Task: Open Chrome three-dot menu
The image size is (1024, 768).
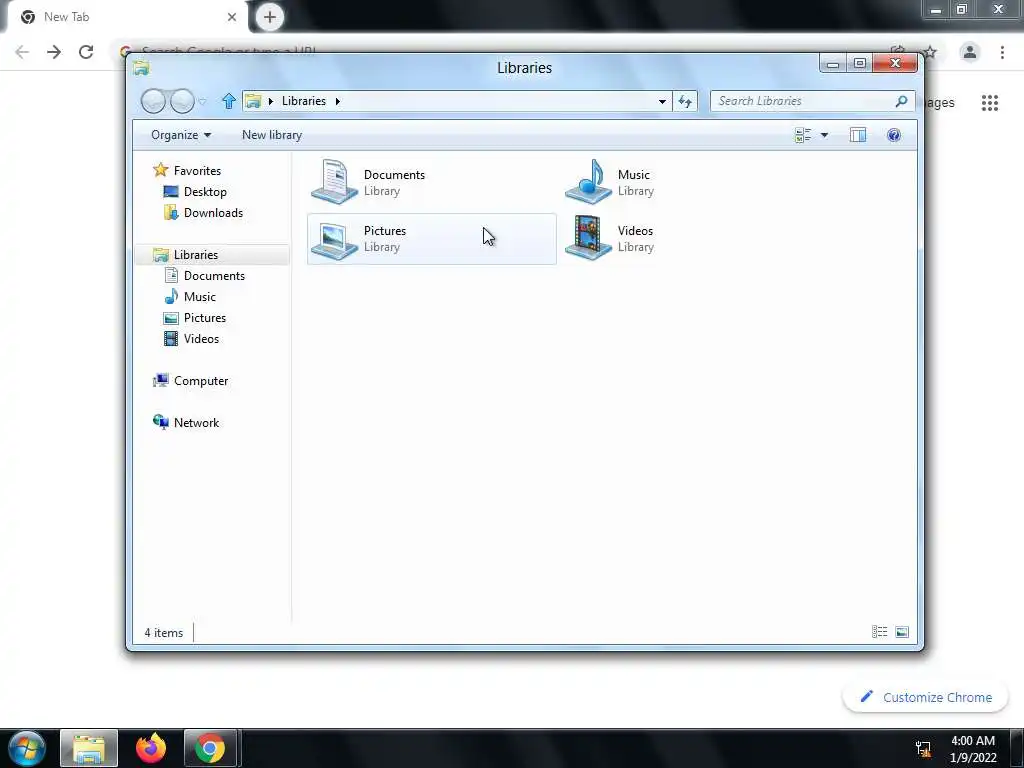Action: point(1002,52)
